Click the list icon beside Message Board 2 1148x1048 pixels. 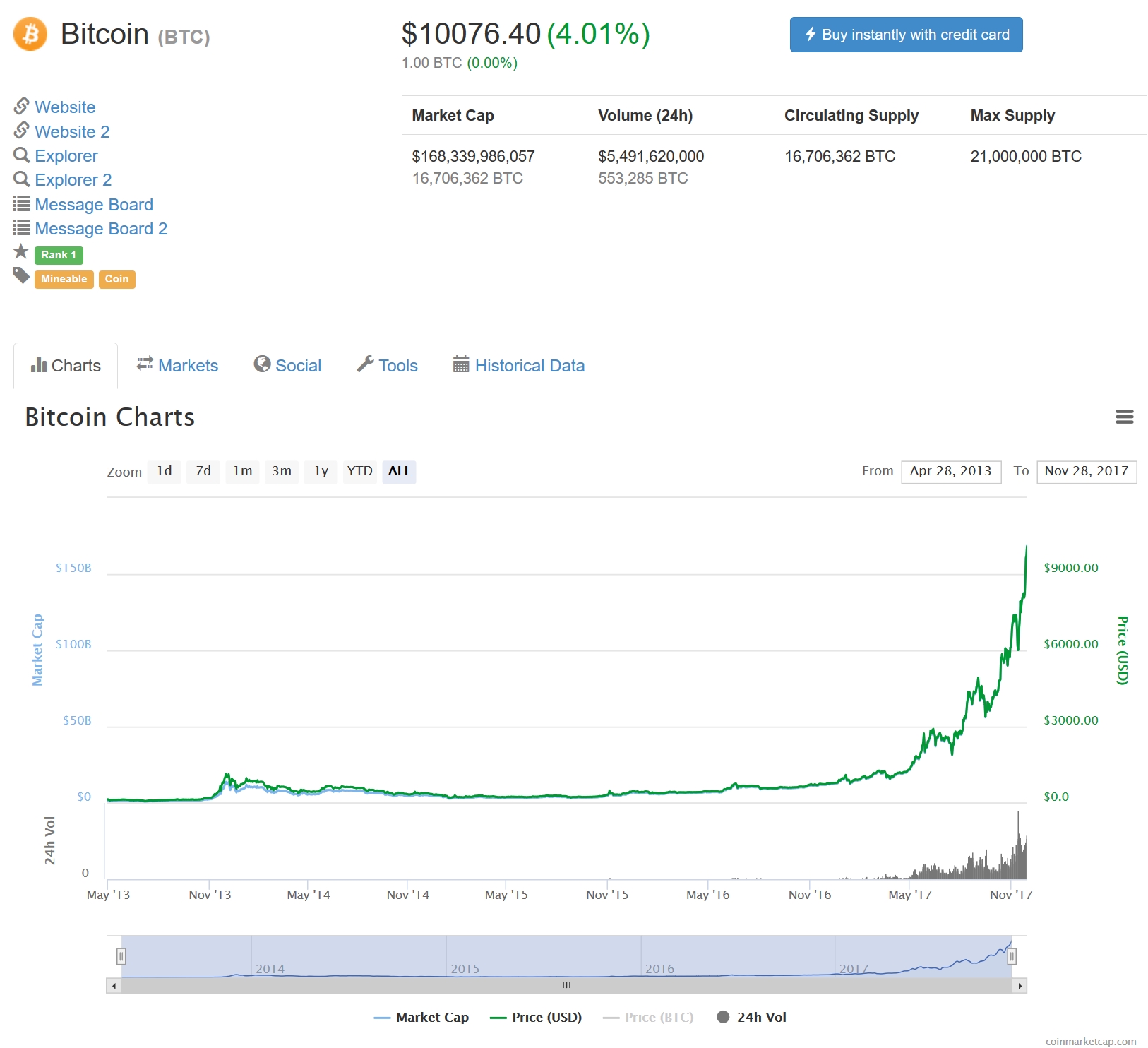click(21, 228)
